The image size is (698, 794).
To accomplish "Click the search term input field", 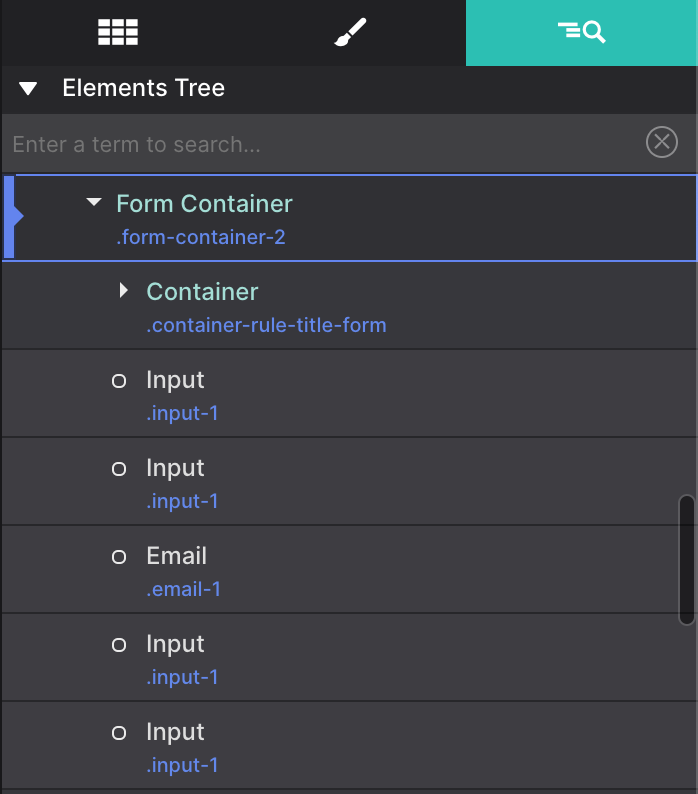I will point(324,144).
